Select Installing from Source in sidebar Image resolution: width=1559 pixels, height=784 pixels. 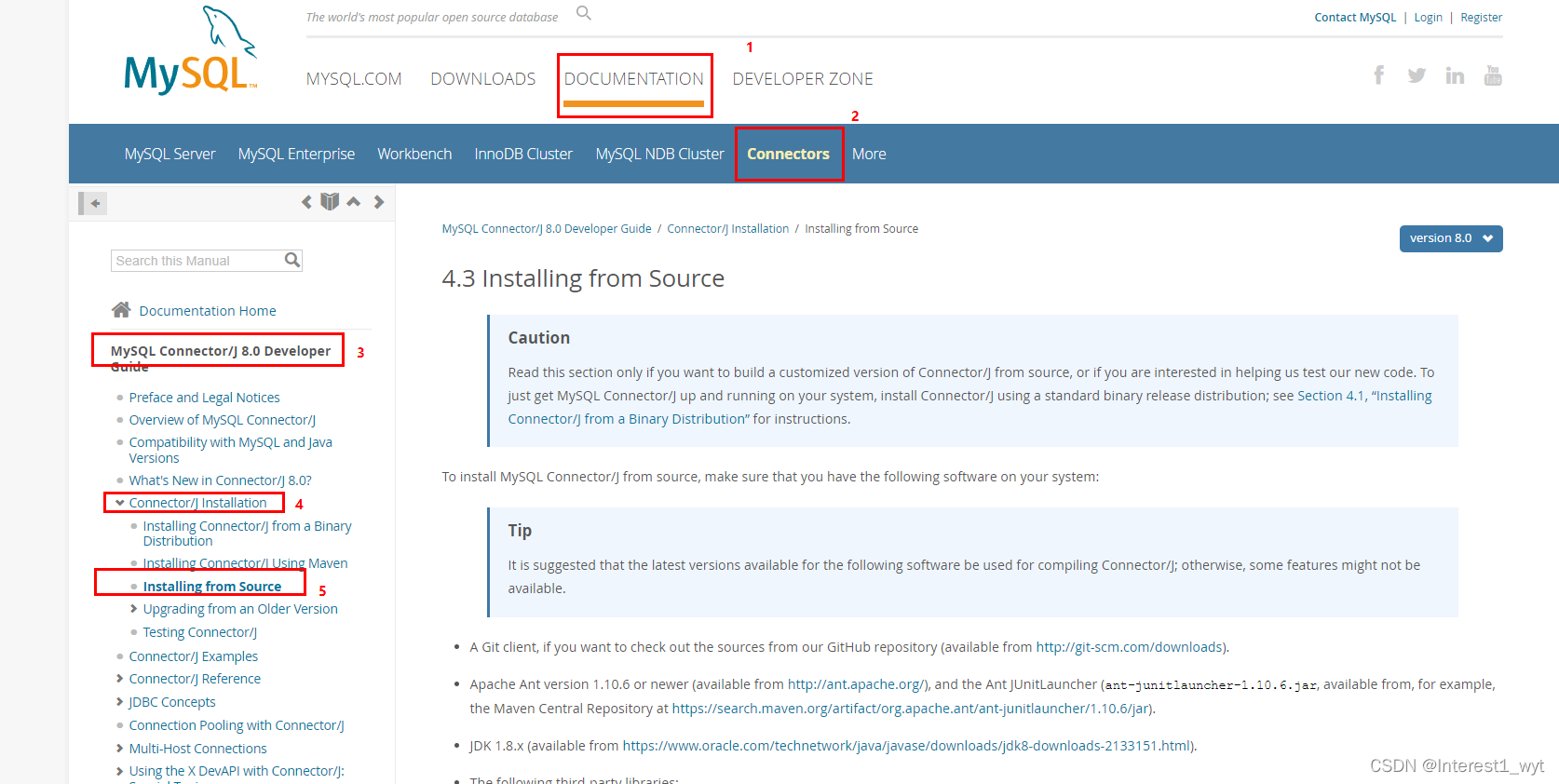tap(211, 587)
